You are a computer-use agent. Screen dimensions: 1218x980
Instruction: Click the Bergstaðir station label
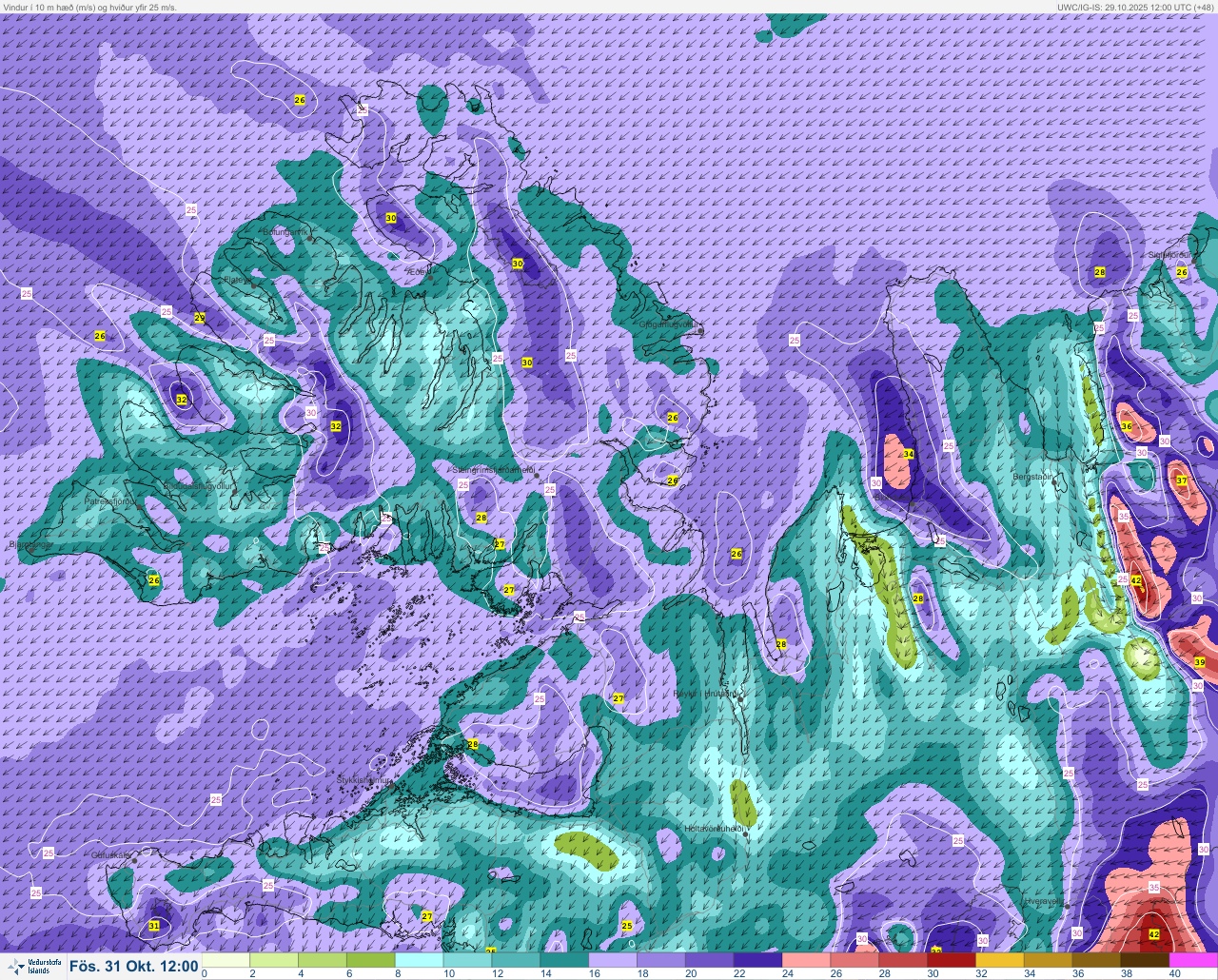pos(1035,476)
